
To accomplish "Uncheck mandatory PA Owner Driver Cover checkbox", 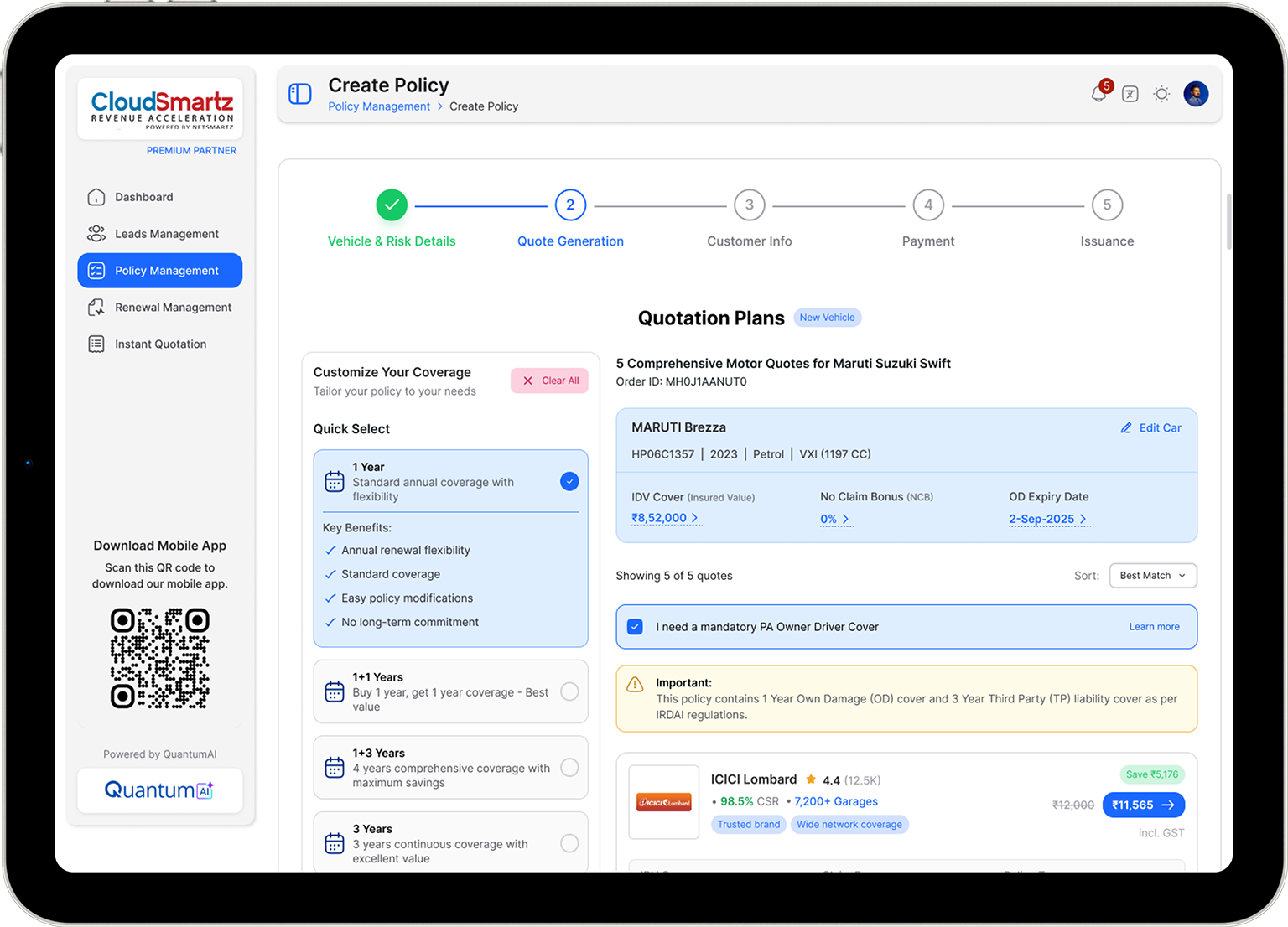I will pyautogui.click(x=636, y=627).
